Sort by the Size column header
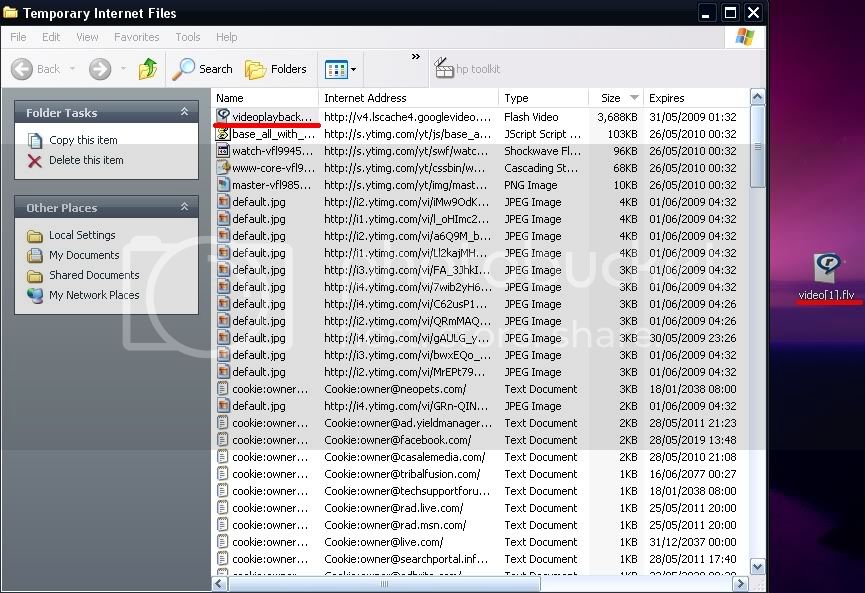The width and height of the screenshot is (865, 593). tap(610, 98)
